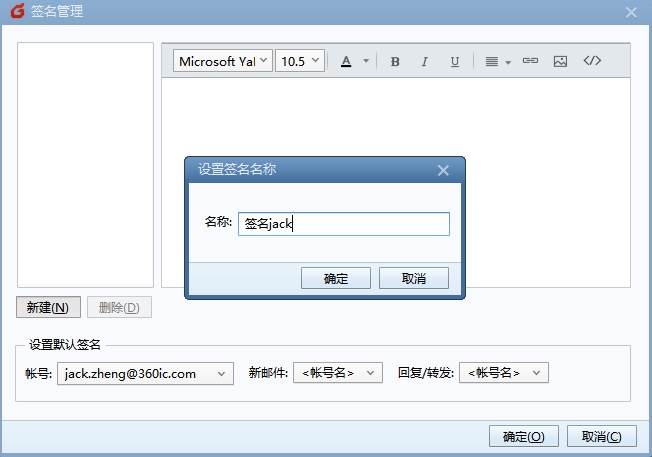Open the font color dropdown arrow
Viewport: 652px width, 457px height.
click(366, 62)
